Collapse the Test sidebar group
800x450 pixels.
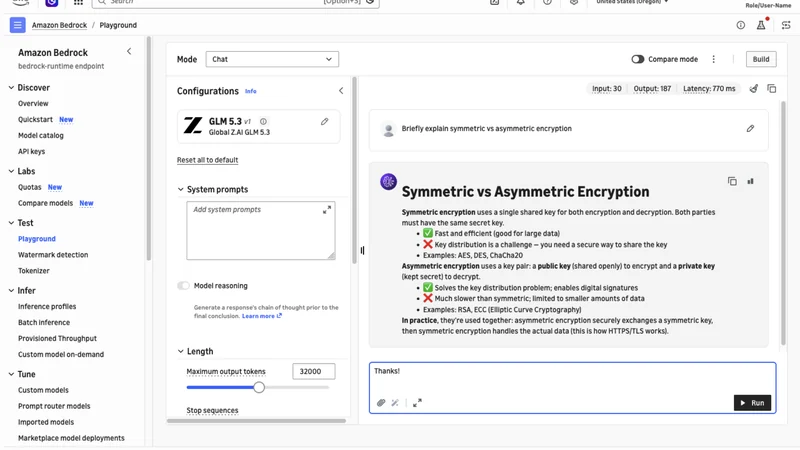coord(11,223)
